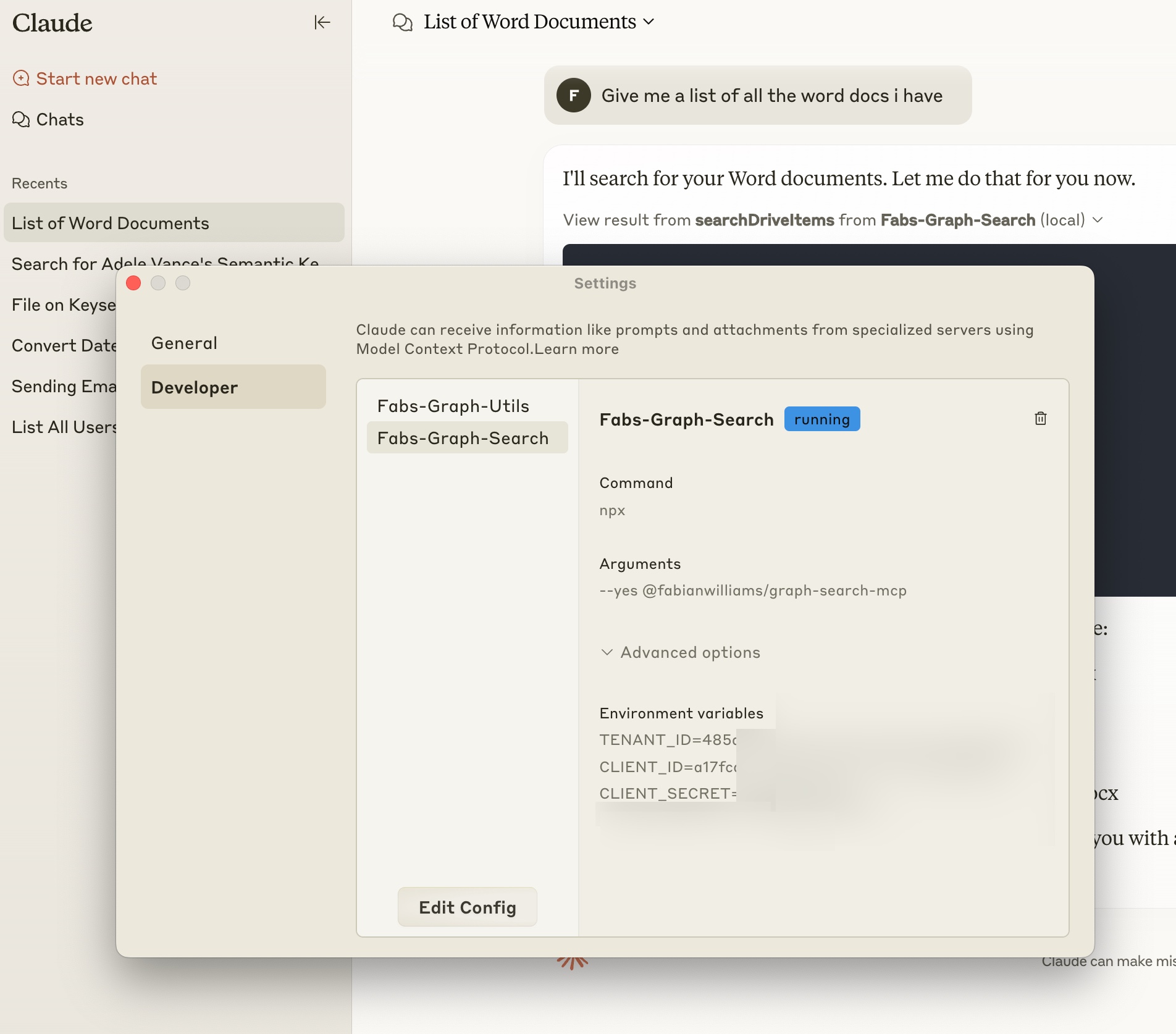The image size is (1176, 1034).
Task: Select the Fabs-Graph-Utils server entry
Action: [454, 406]
